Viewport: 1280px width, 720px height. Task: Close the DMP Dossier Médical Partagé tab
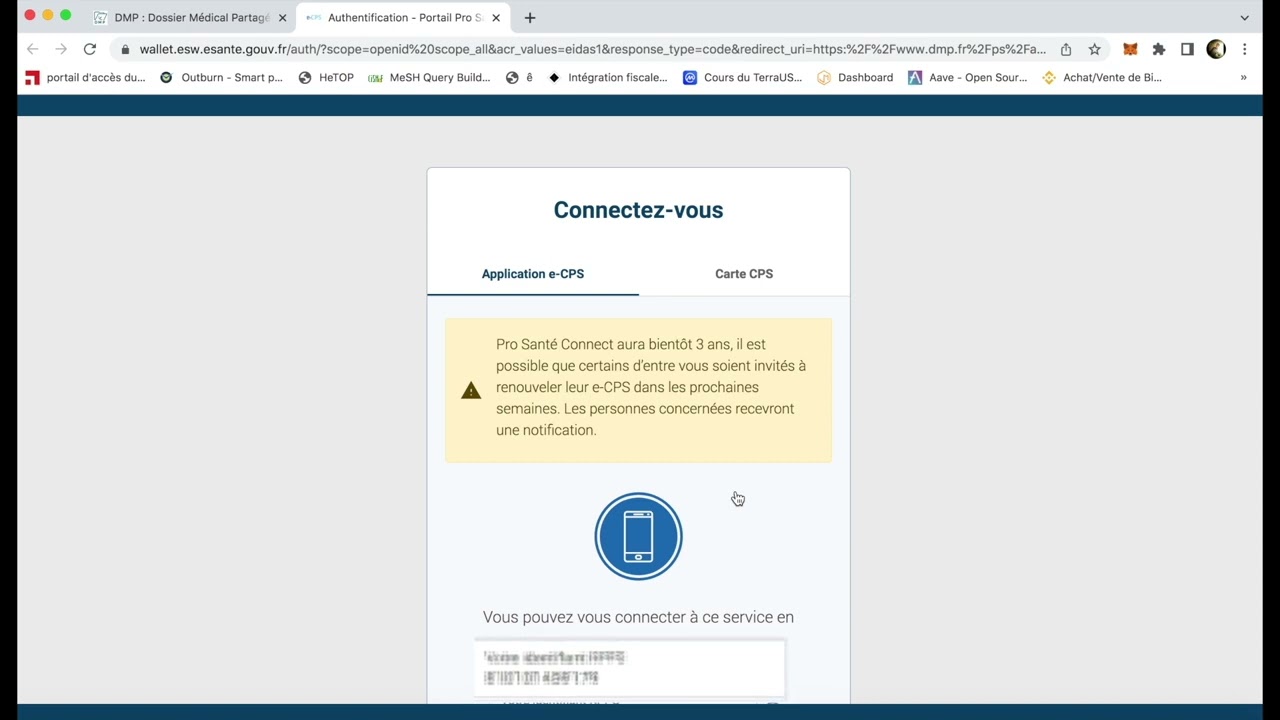point(282,18)
